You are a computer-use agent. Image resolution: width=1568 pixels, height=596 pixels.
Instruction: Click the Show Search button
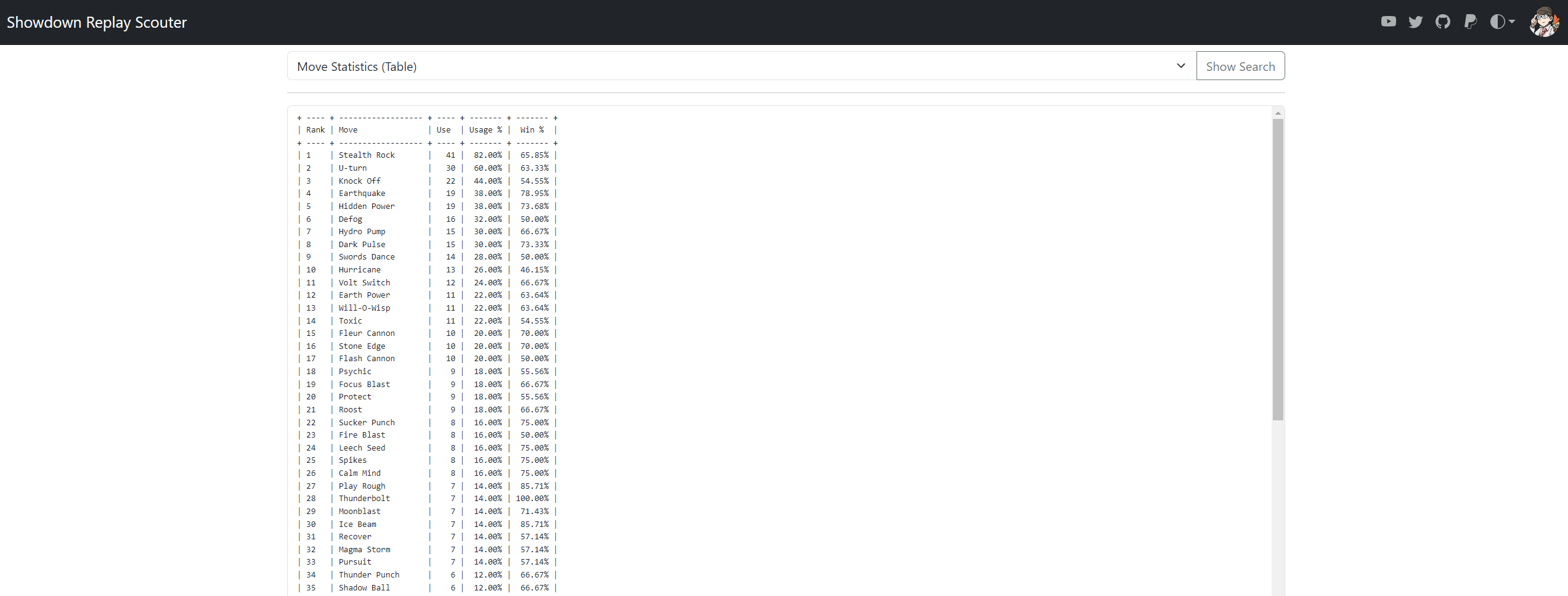tap(1240, 66)
